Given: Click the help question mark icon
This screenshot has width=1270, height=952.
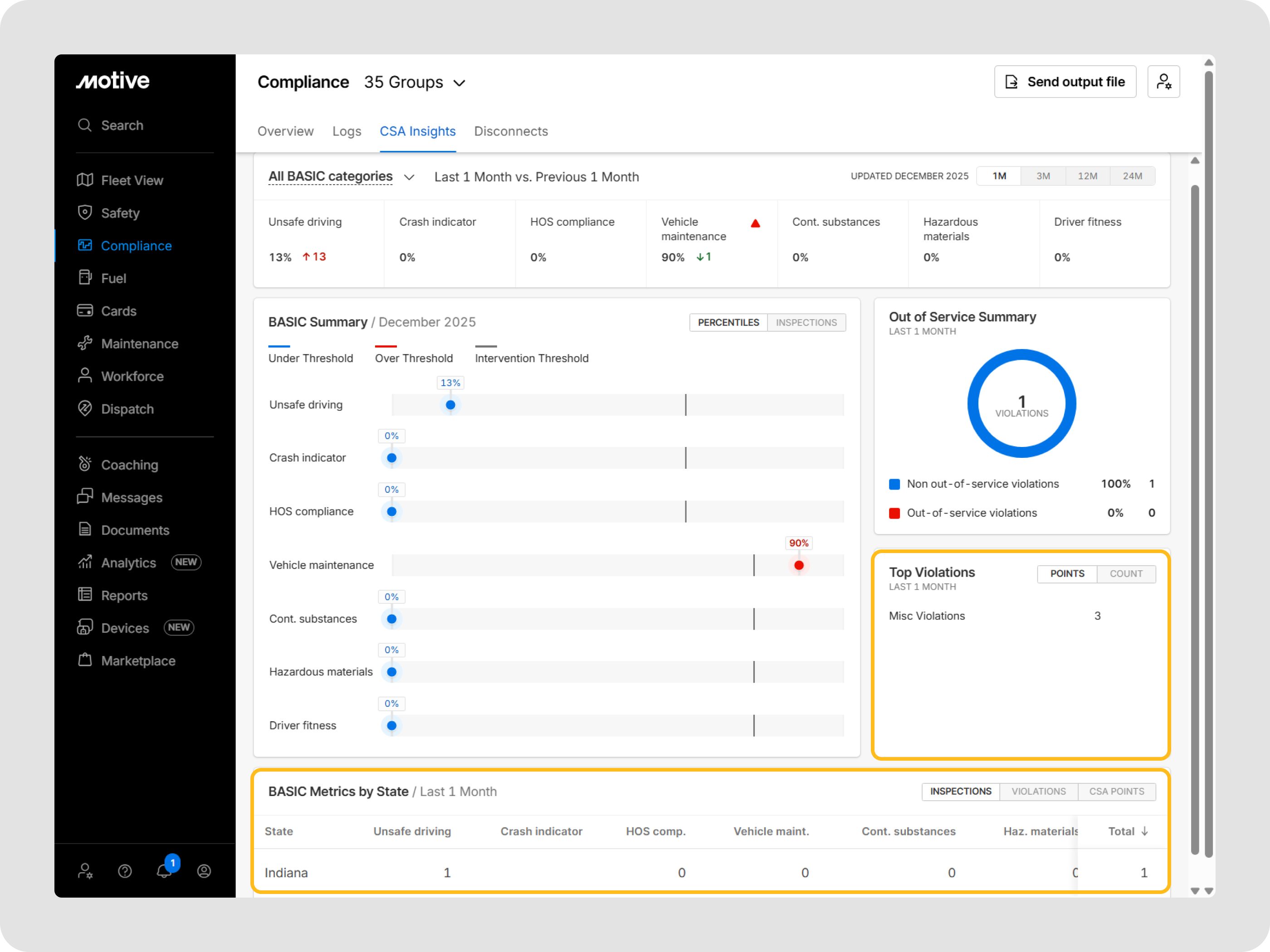Looking at the screenshot, I should [x=125, y=871].
